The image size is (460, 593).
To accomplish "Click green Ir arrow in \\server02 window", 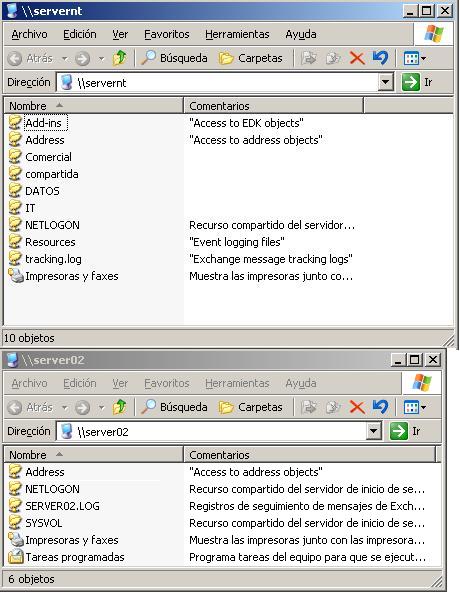I will 399,431.
